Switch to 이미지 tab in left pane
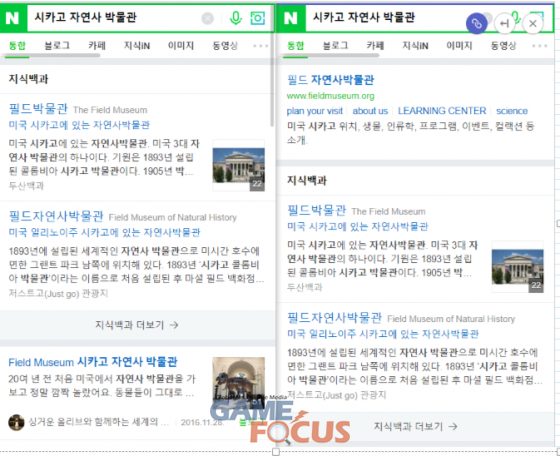This screenshot has width=560, height=456. pyautogui.click(x=181, y=46)
